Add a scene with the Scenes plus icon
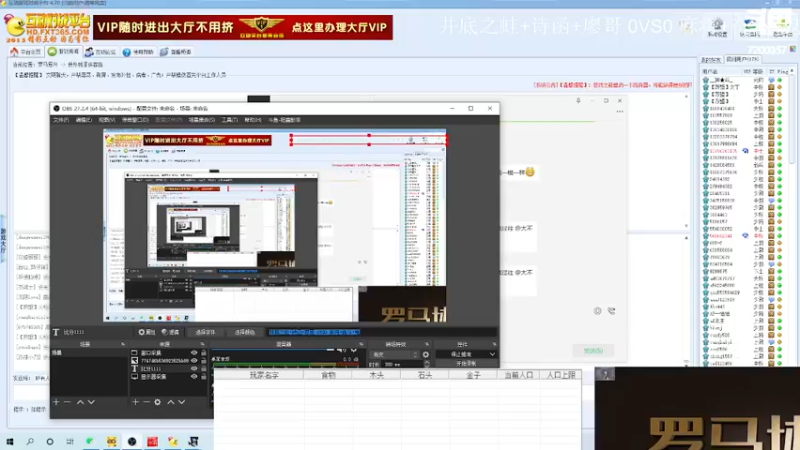800x450 pixels. [56, 402]
